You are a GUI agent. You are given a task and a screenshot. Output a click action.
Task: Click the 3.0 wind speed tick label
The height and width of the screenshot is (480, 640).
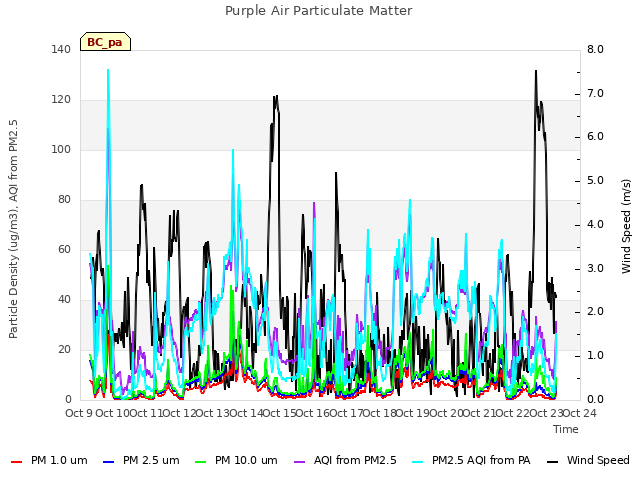coord(595,268)
